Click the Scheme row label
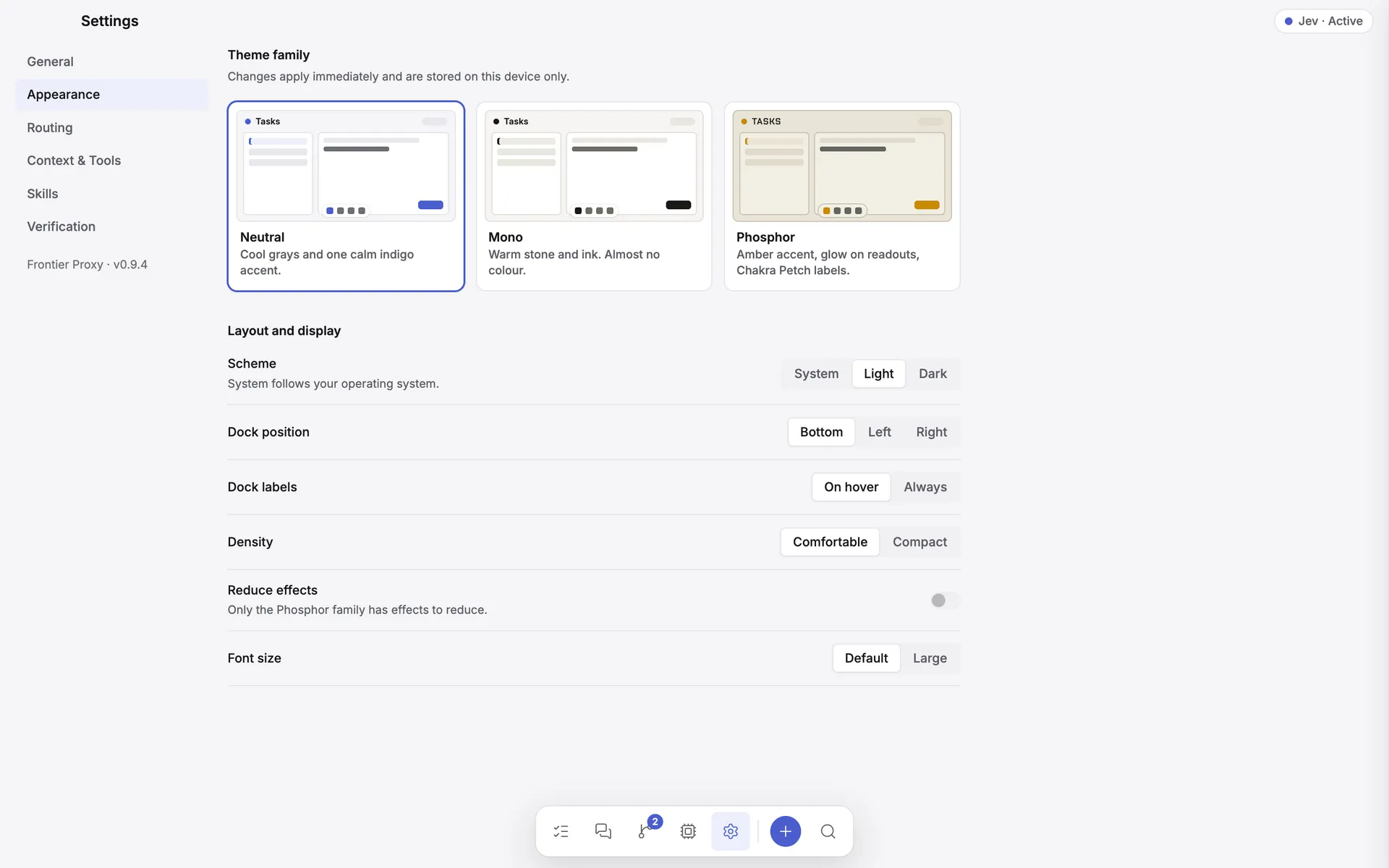1389x868 pixels. click(252, 364)
